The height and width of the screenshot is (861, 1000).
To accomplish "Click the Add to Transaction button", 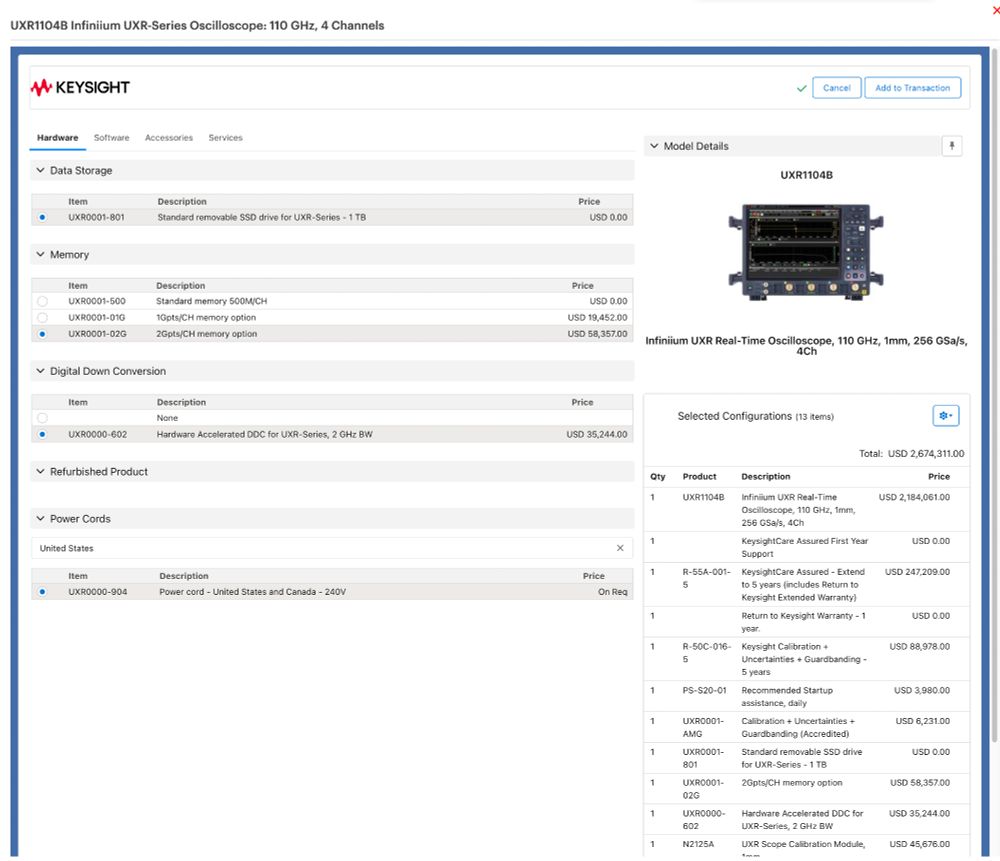I will [x=913, y=88].
